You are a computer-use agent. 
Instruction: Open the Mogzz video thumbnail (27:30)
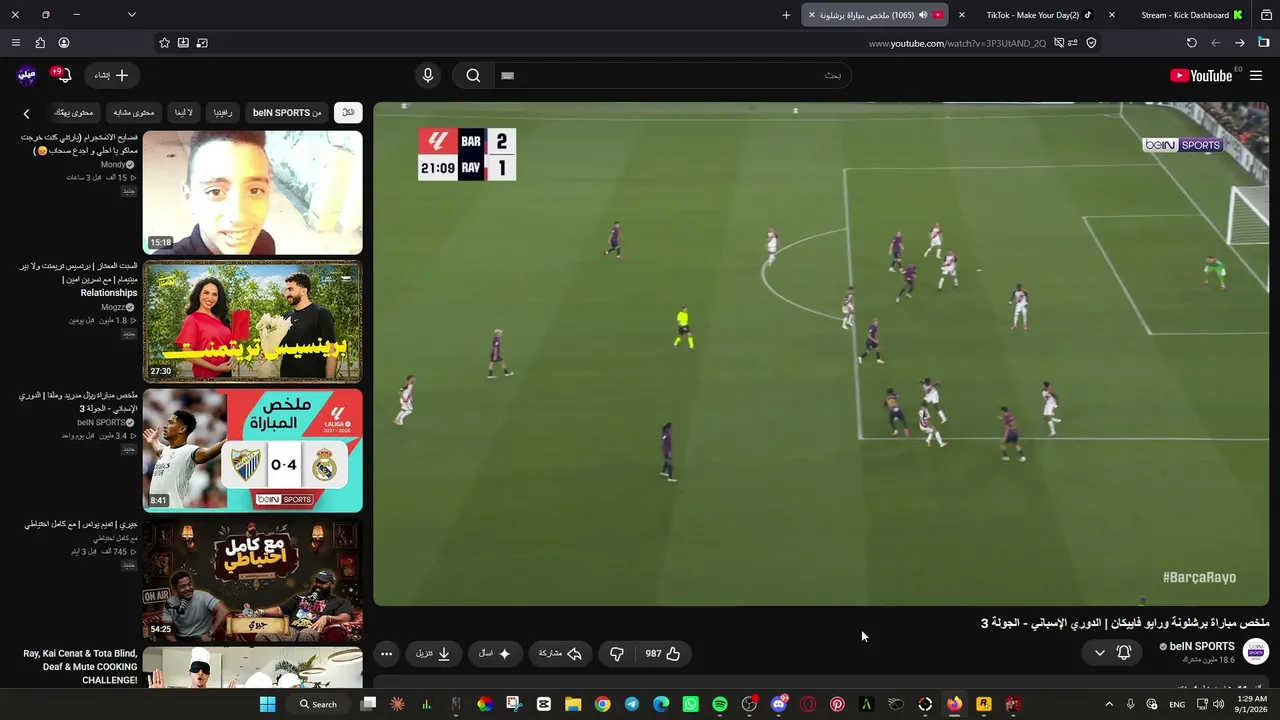click(253, 322)
